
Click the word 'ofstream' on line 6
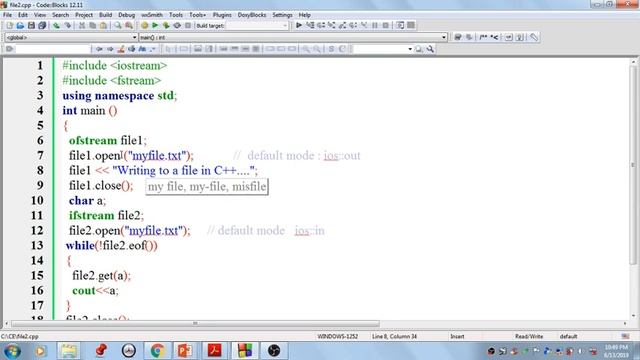93,141
